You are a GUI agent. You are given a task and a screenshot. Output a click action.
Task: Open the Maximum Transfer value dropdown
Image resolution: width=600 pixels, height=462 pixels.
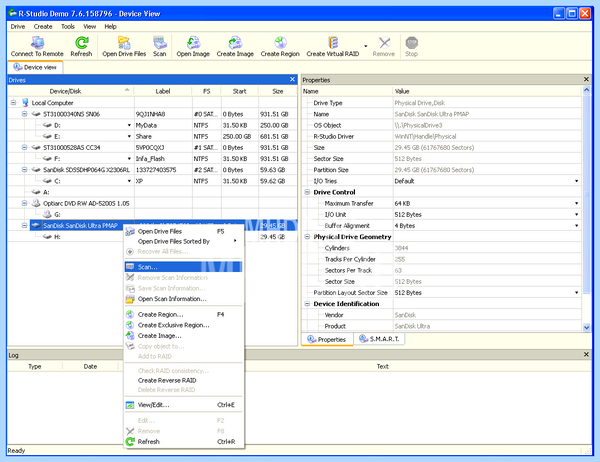(x=576, y=203)
